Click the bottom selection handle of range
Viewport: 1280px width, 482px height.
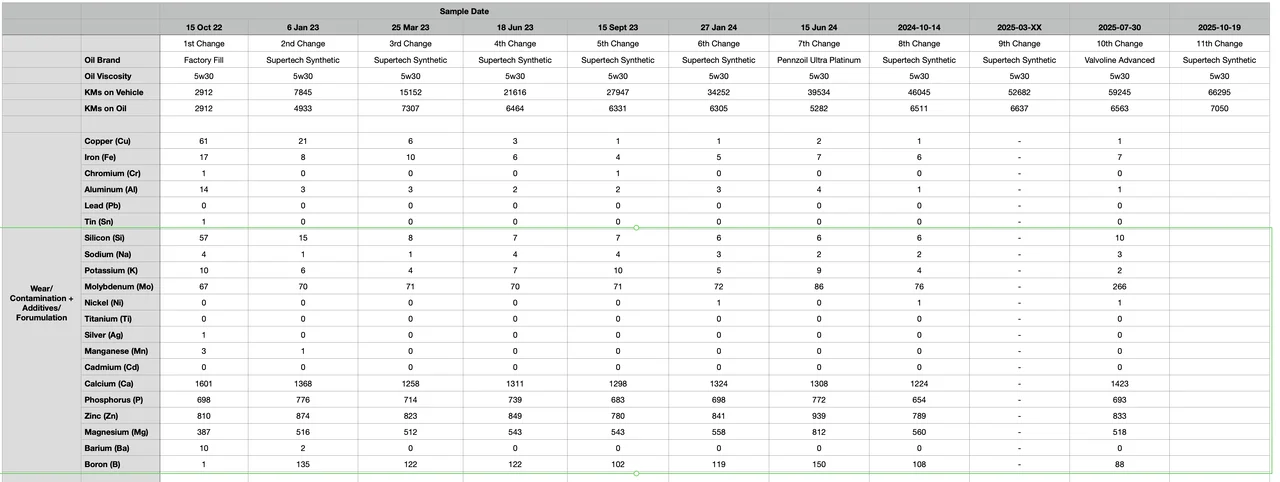click(x=637, y=473)
